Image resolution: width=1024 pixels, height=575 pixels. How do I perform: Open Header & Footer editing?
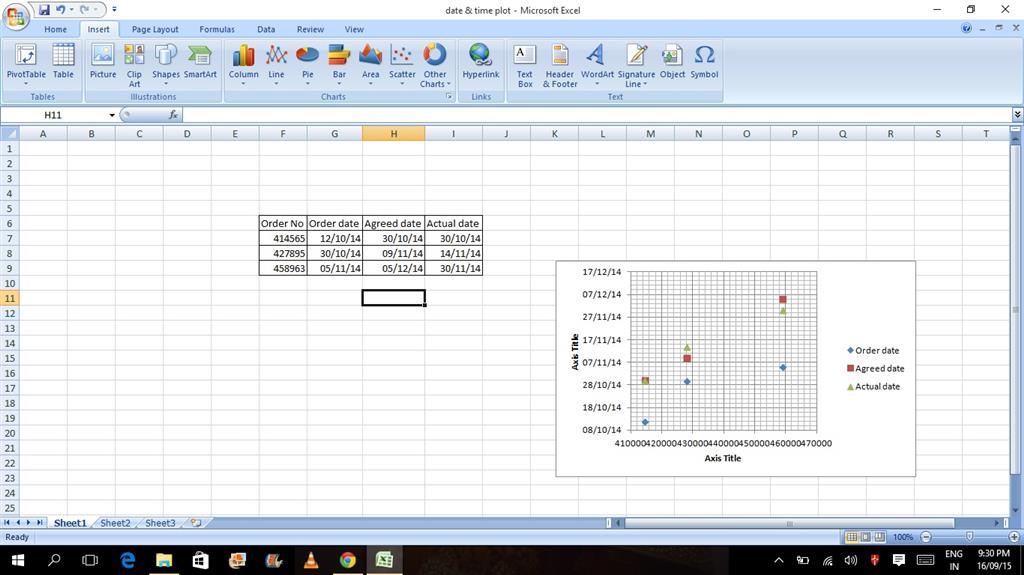pyautogui.click(x=560, y=65)
